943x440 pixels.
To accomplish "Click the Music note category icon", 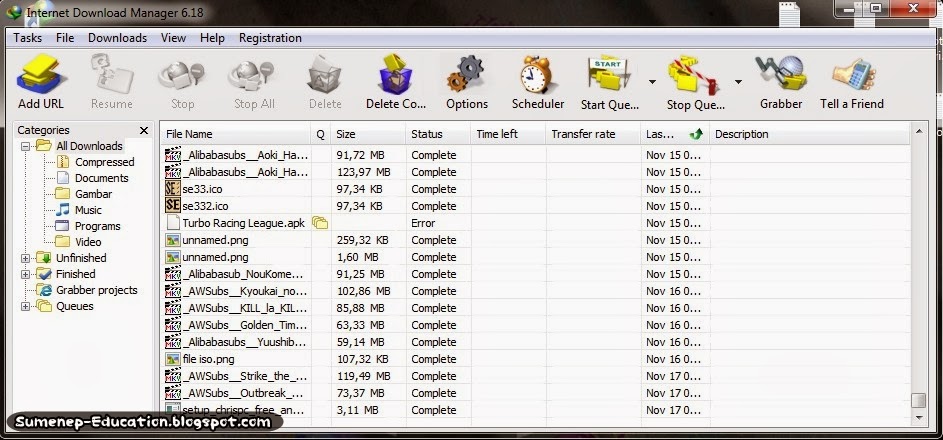I will pyautogui.click(x=63, y=210).
